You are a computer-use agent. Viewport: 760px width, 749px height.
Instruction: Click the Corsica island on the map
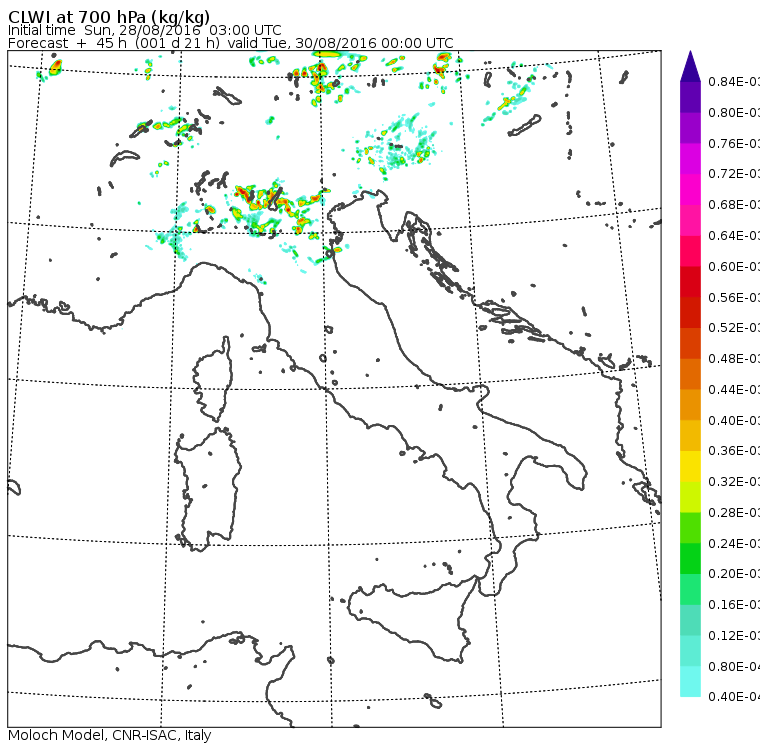click(213, 381)
